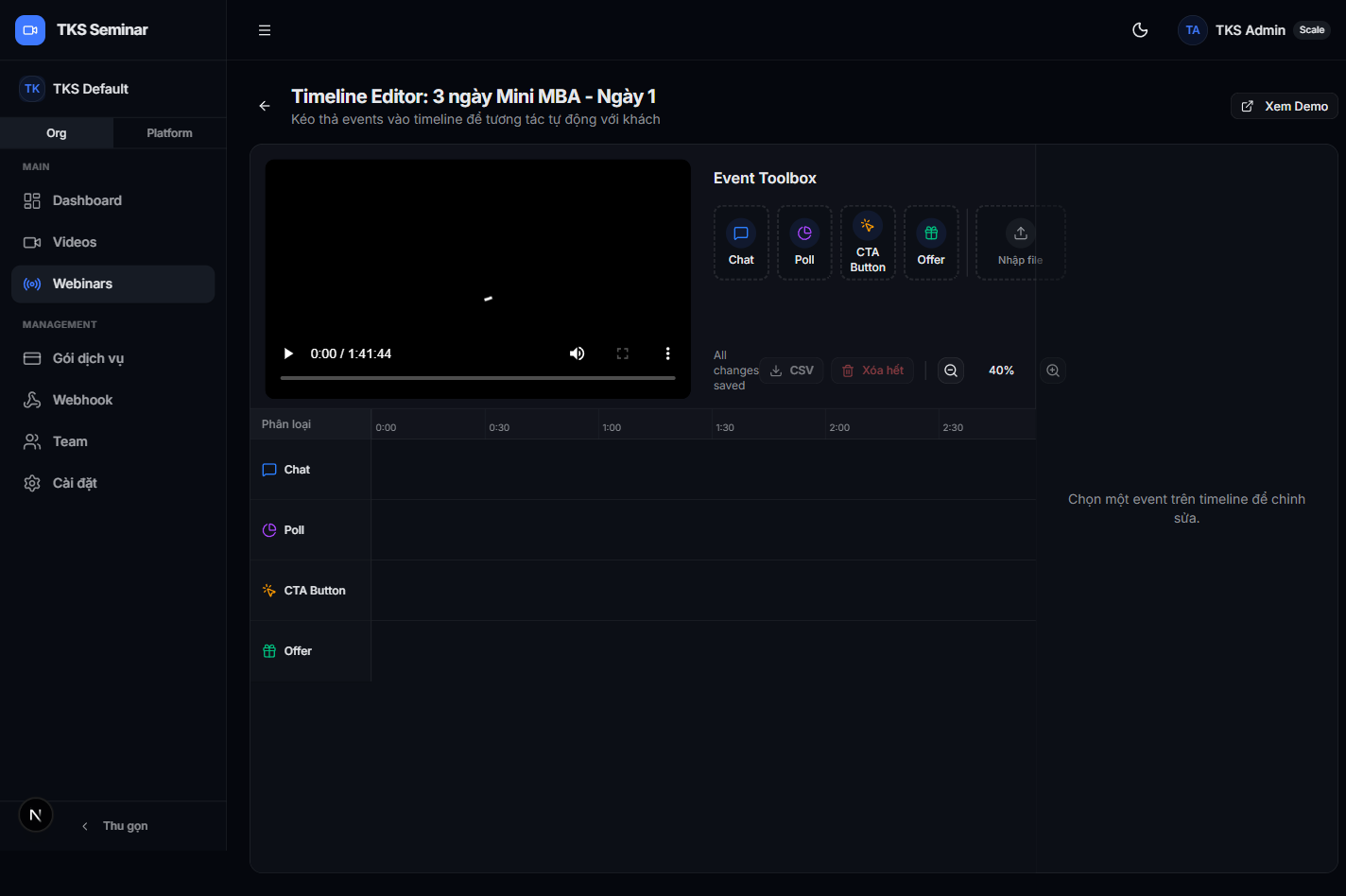Click the 2:00 mark on the timeline ruler

click(839, 428)
